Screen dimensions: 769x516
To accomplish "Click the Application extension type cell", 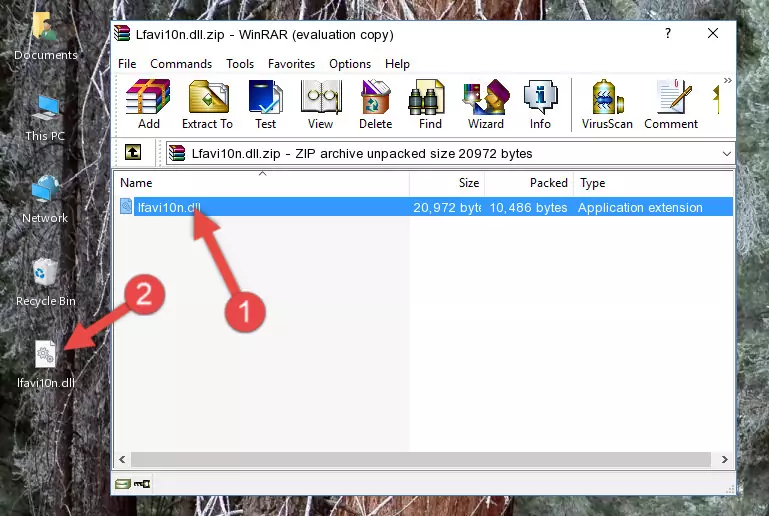I will pyautogui.click(x=640, y=207).
